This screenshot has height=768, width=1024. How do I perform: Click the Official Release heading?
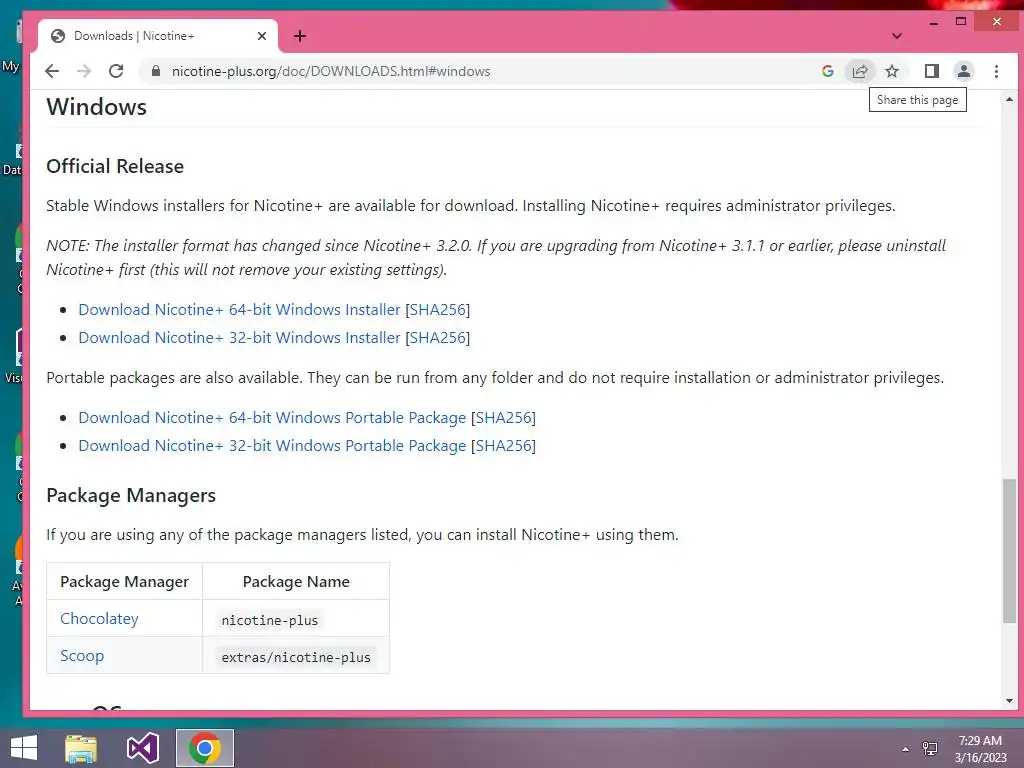pos(115,166)
